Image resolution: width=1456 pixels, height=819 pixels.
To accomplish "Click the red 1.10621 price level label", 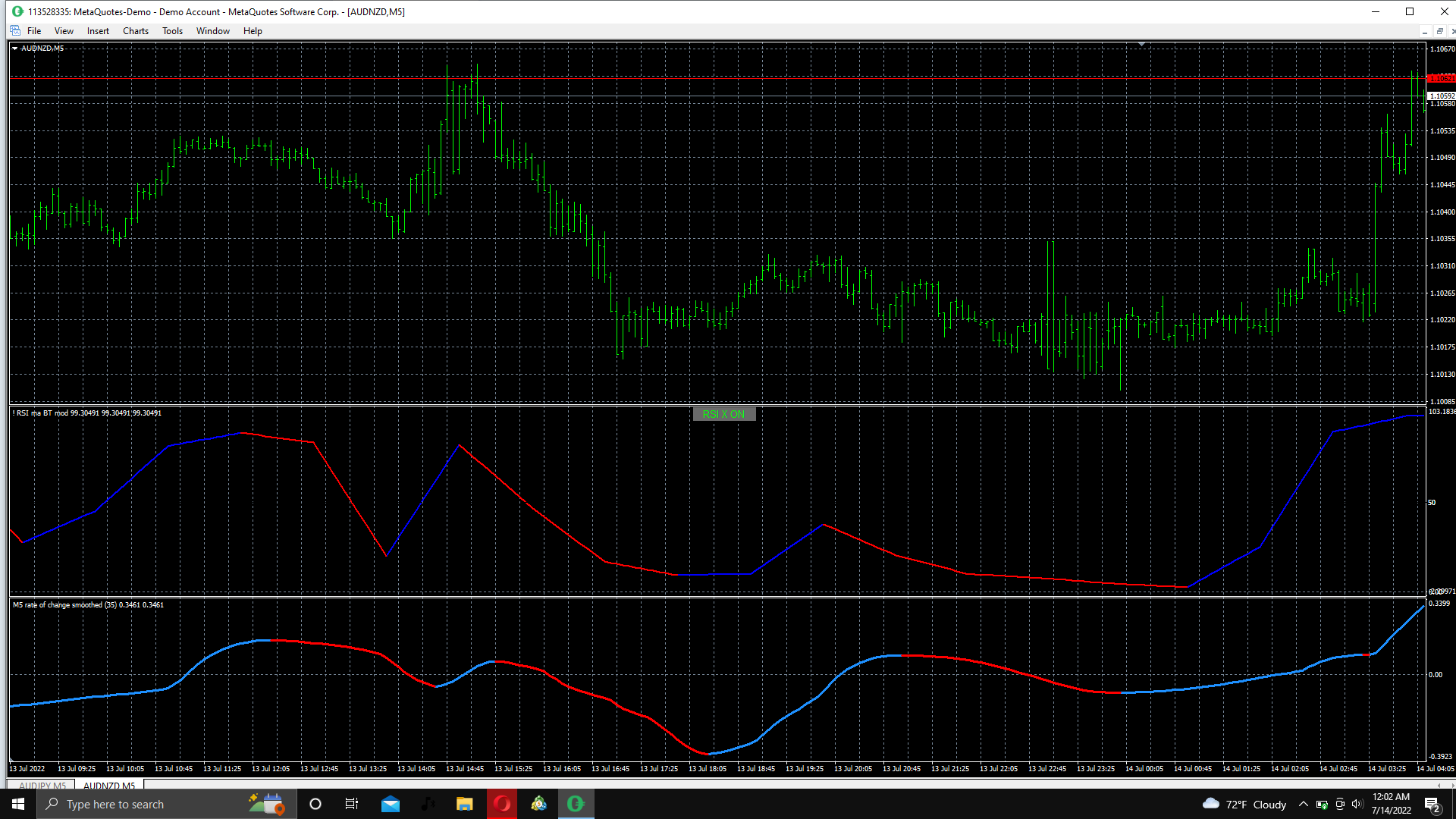I will coord(1441,78).
